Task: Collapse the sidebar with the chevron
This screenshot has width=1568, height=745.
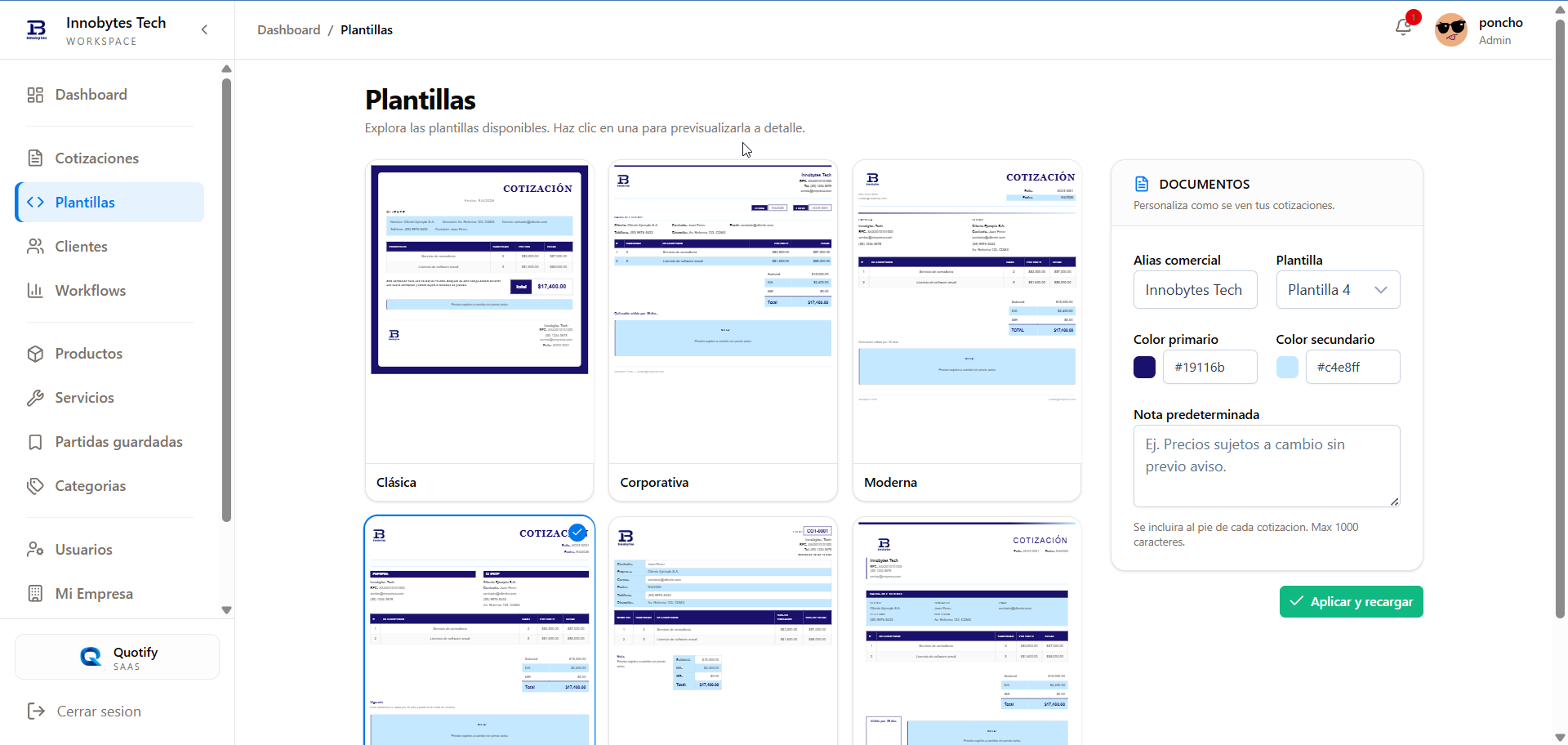Action: (x=204, y=30)
